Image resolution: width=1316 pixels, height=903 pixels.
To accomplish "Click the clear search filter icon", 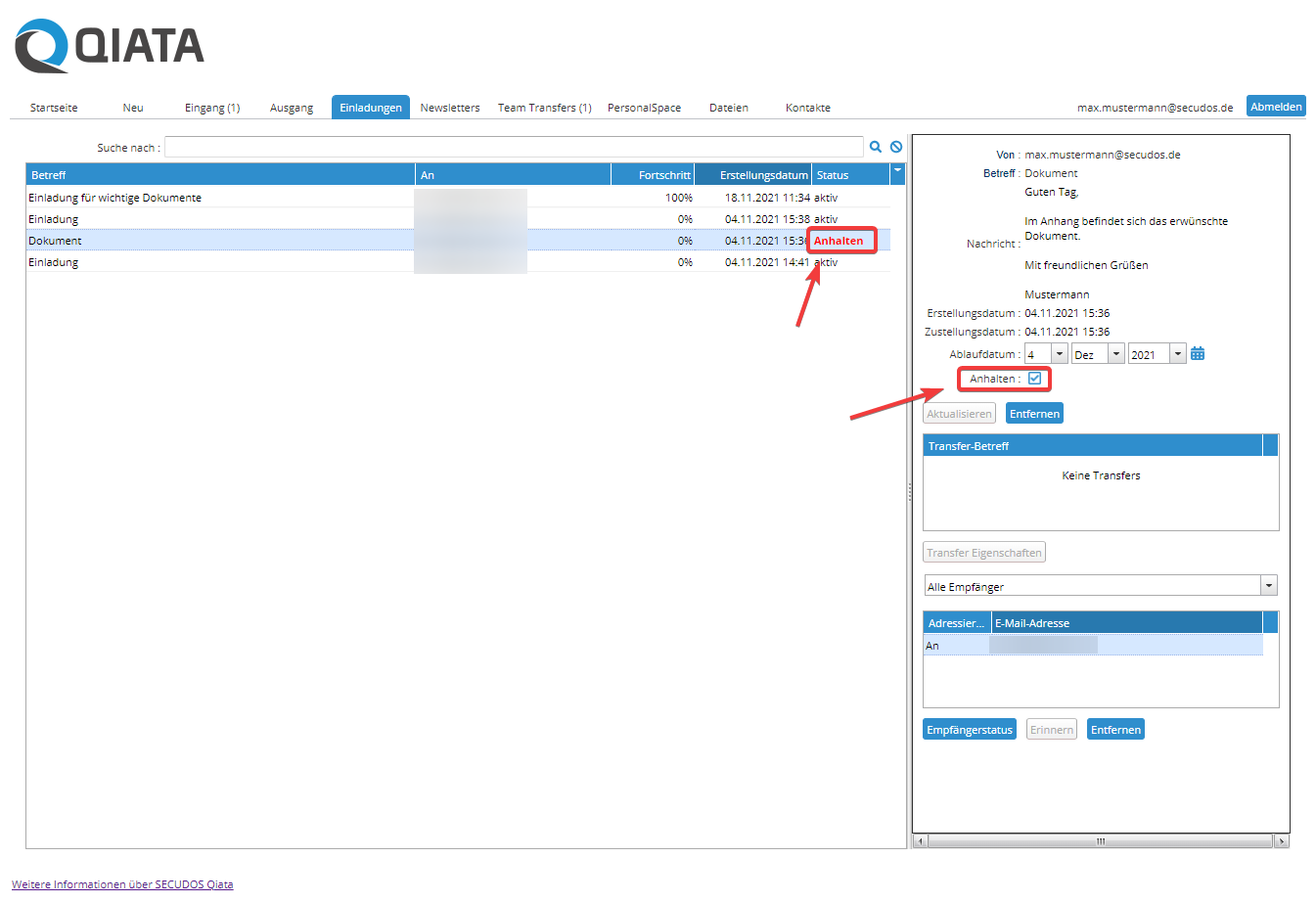I will click(896, 147).
